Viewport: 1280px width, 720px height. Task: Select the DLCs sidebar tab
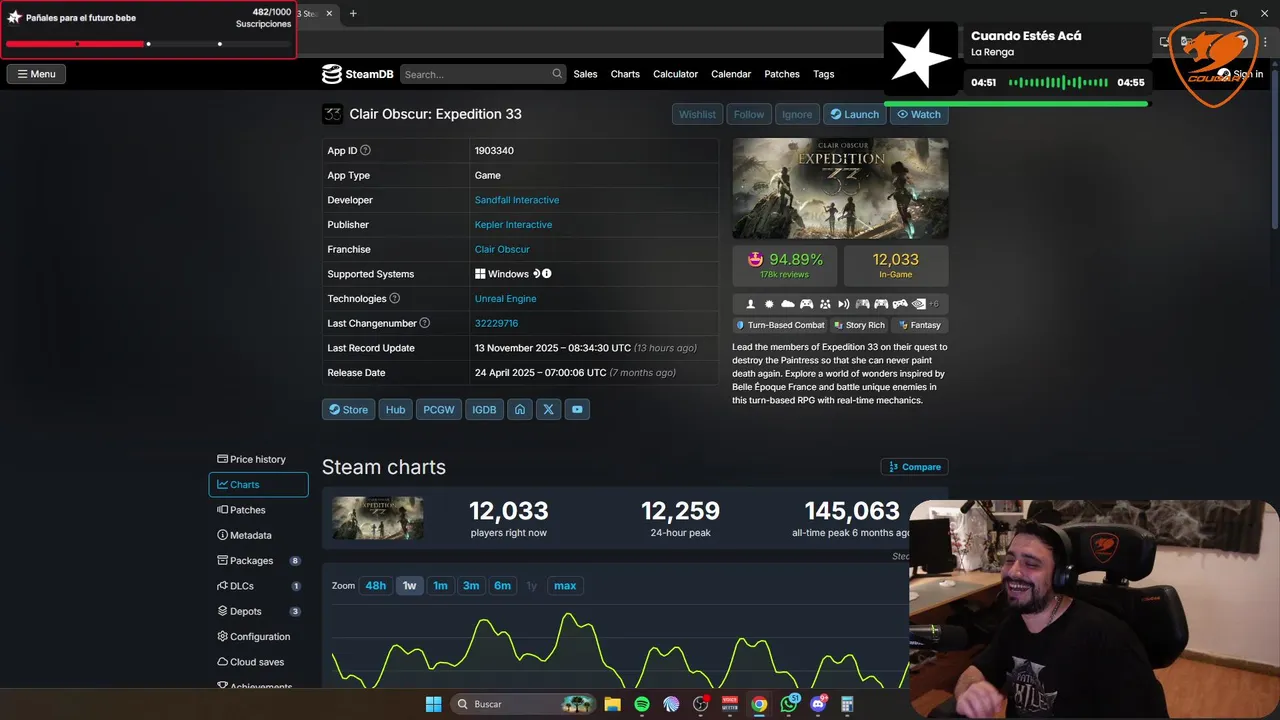pyautogui.click(x=258, y=586)
